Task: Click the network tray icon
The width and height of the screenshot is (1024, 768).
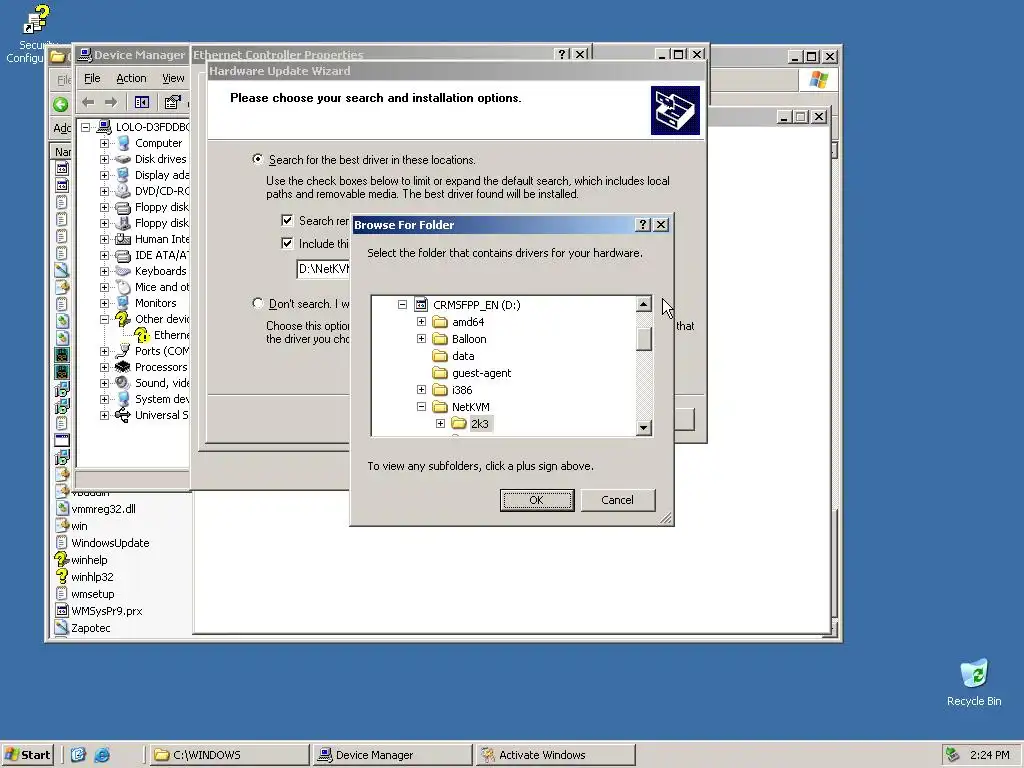Action: 952,755
